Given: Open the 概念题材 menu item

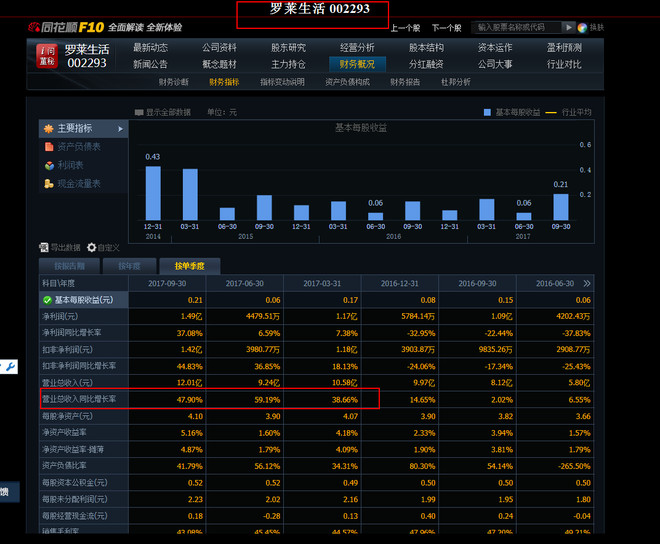Looking at the screenshot, I should coord(219,64).
